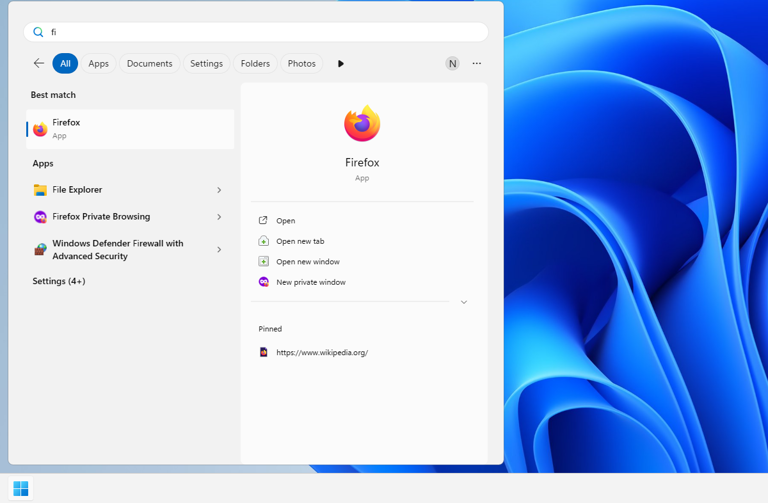Screen dimensions: 768x503
Task: Click the File Explorer folder icon
Action: [x=40, y=190]
